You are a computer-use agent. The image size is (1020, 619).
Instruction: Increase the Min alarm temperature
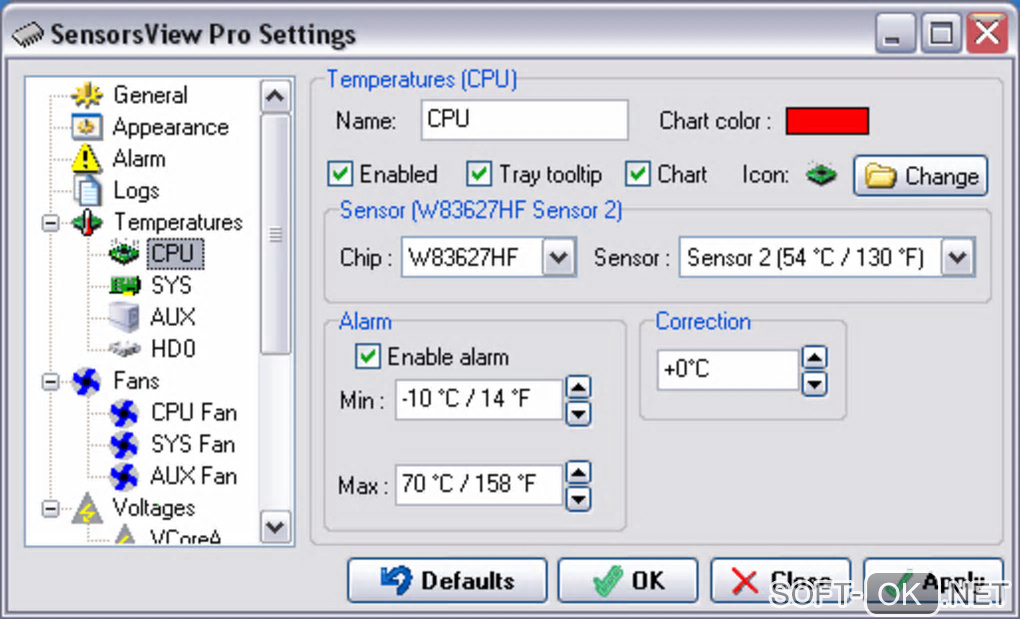coord(578,388)
